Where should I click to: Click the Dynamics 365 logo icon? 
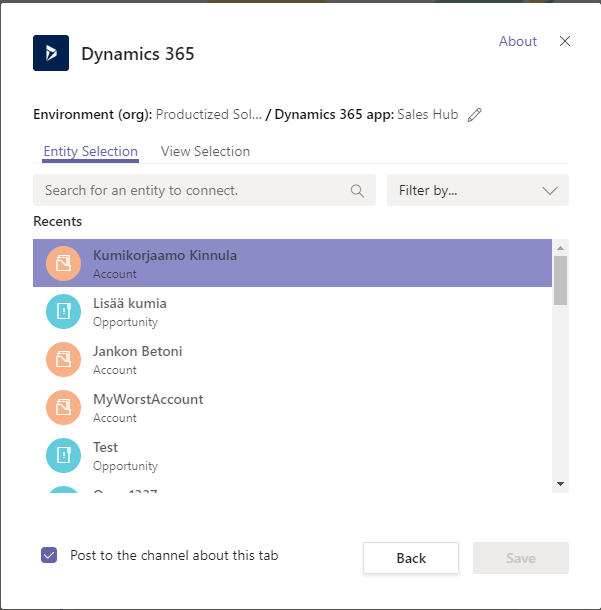[x=51, y=53]
